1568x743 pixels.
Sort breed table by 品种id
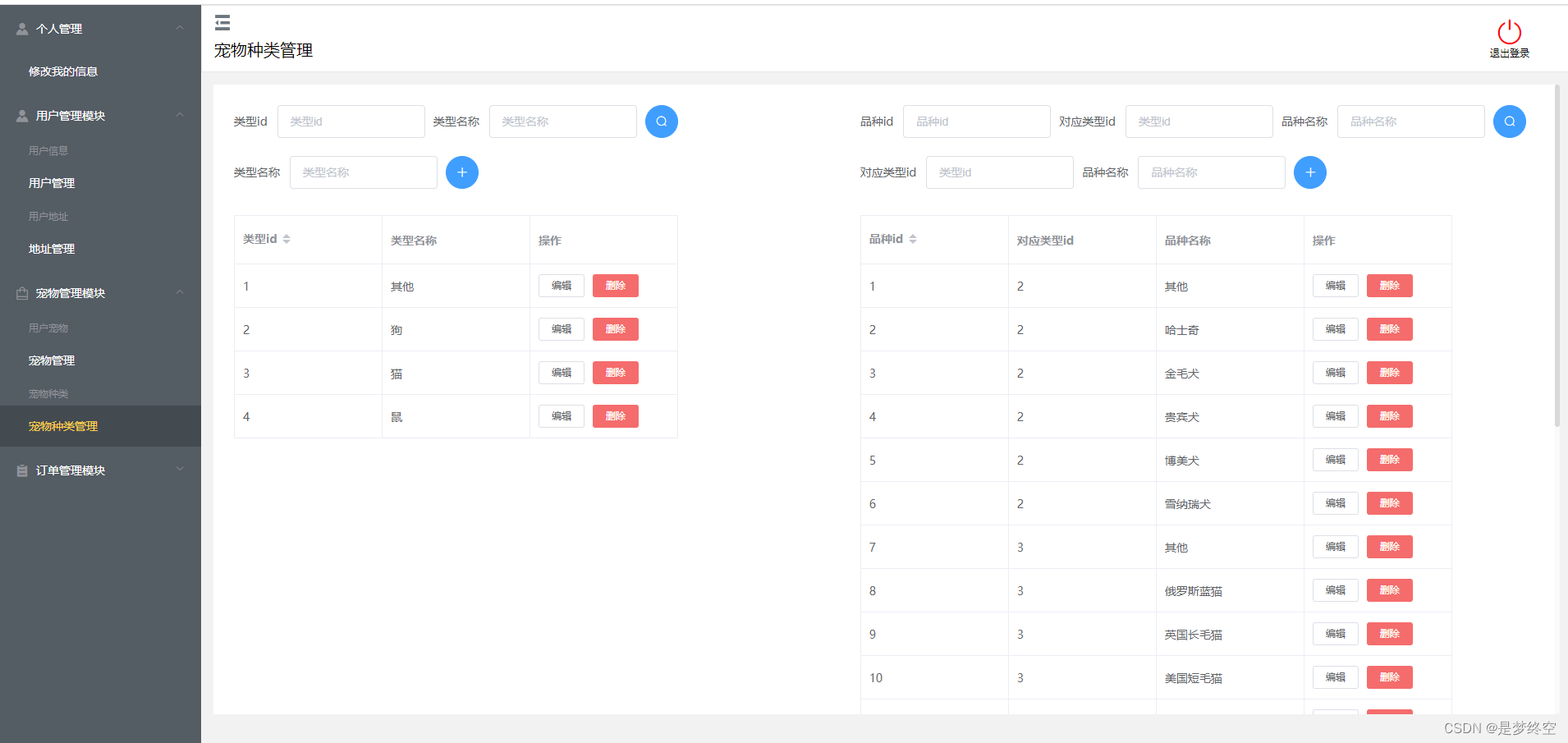(913, 239)
